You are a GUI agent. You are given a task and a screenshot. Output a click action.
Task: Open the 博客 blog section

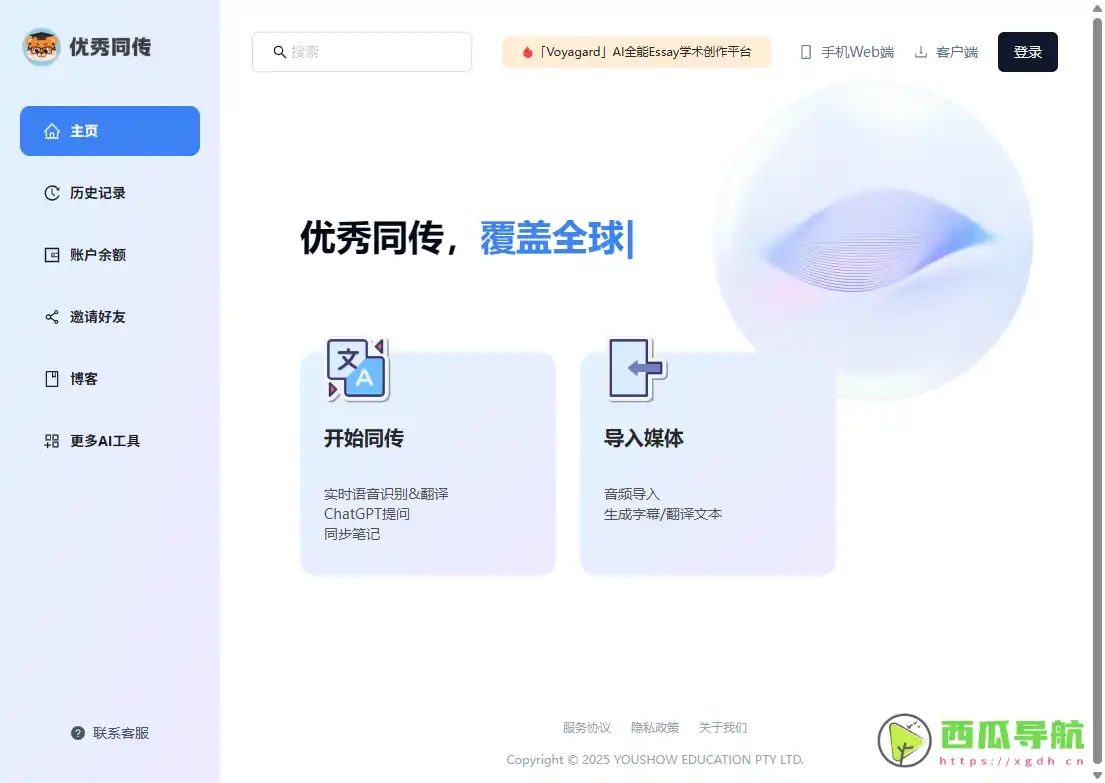[82, 379]
